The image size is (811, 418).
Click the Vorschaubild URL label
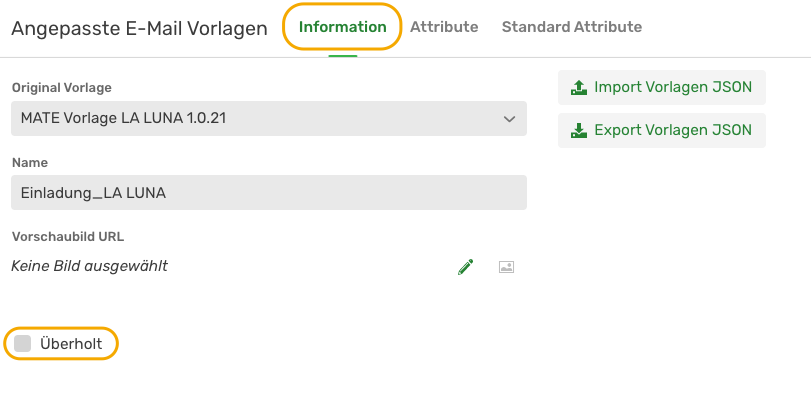(x=68, y=237)
